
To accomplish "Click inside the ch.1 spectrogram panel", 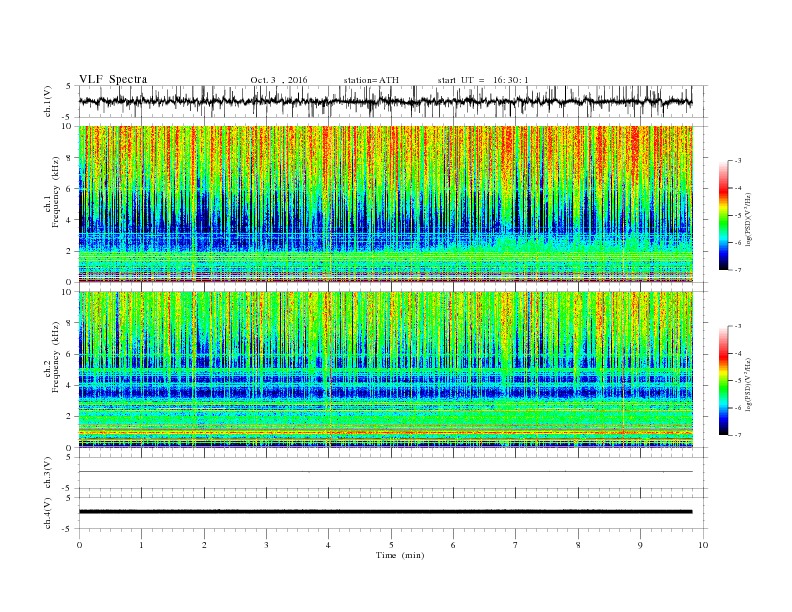I will (385, 204).
